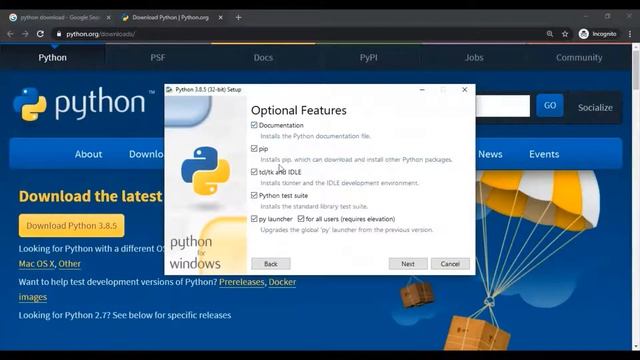Click 'Looking for Python 2.7?' text
The image size is (640, 360).
(x=64, y=315)
